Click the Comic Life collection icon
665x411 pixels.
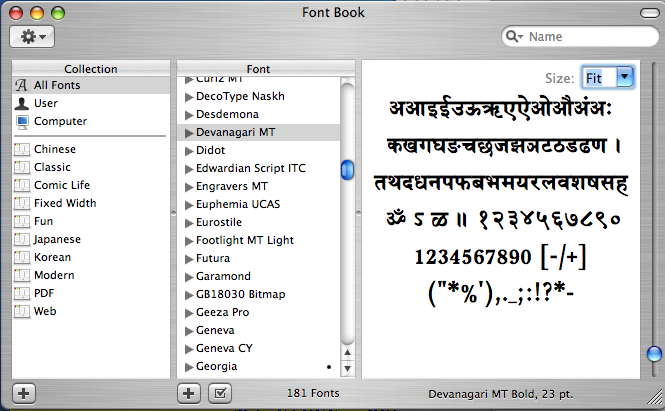(22, 185)
